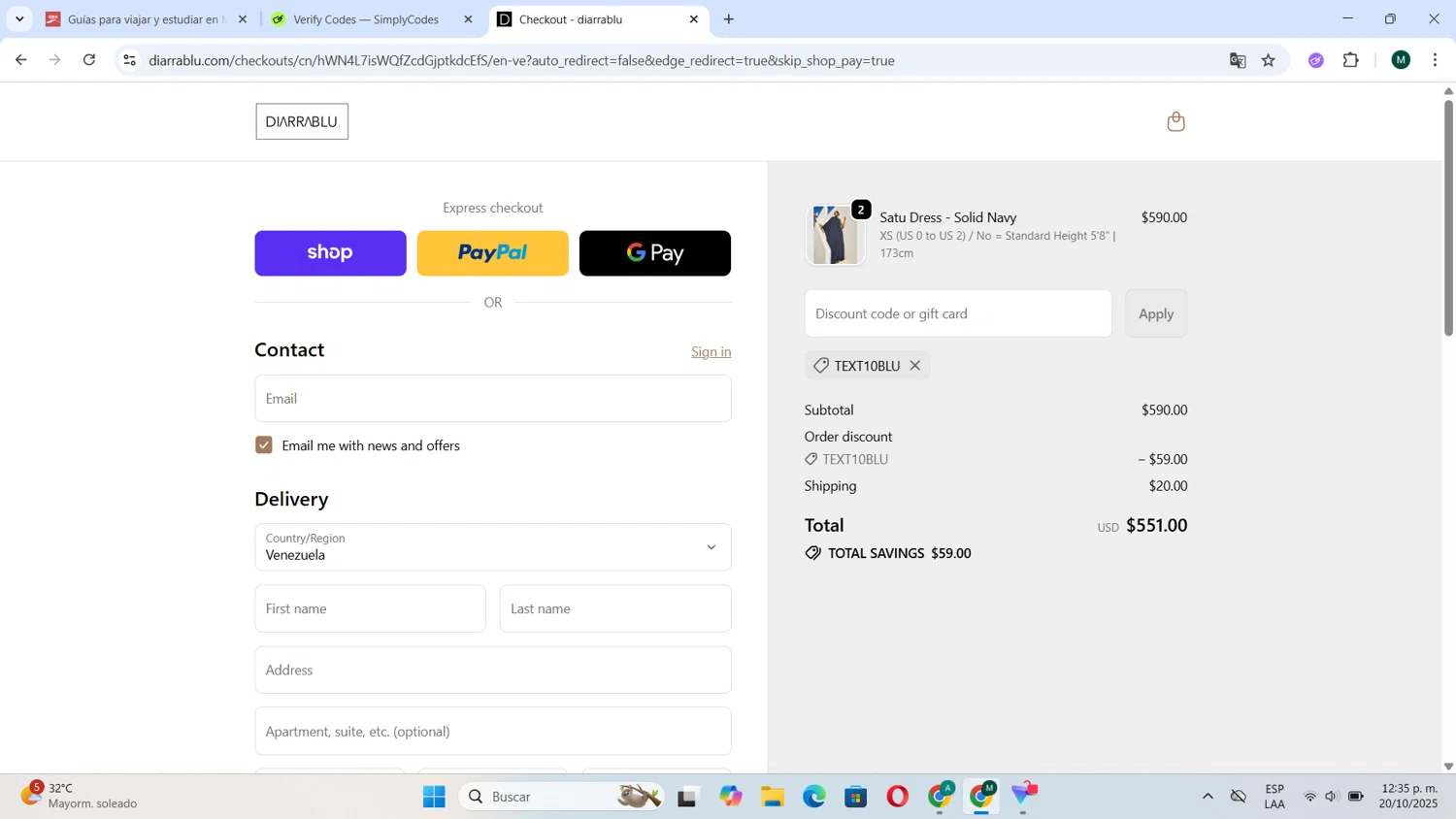This screenshot has width=1456, height=819.
Task: Click the address bar URL
Action: pyautogui.click(x=522, y=60)
